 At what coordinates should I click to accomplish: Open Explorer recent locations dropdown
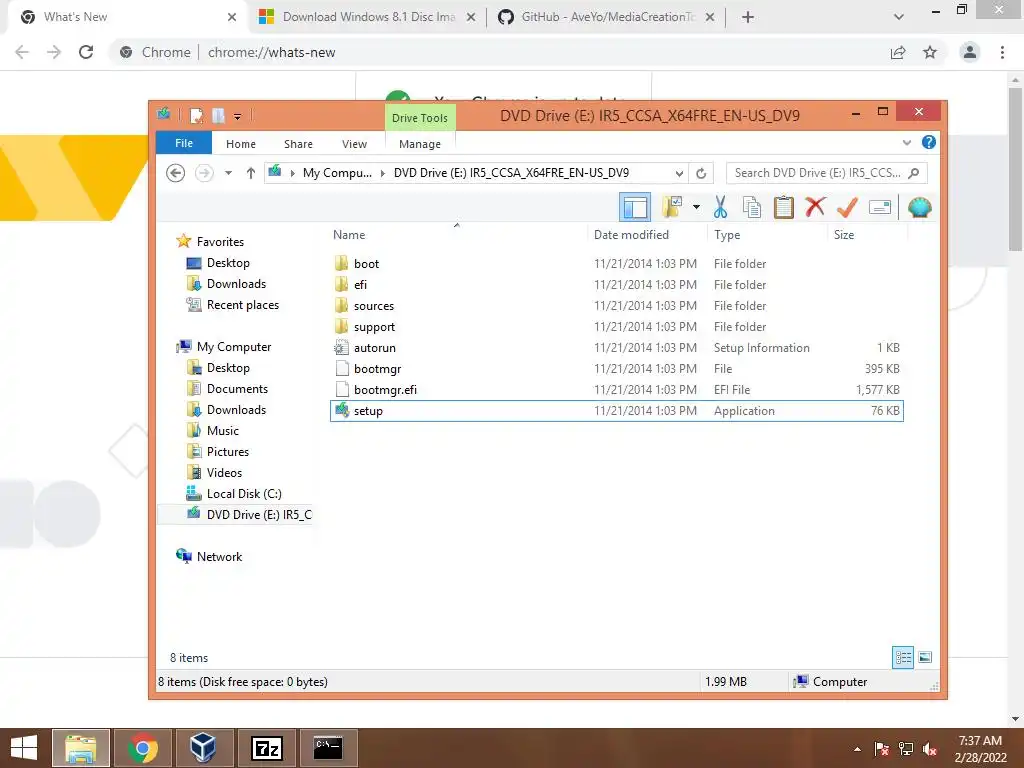tap(228, 173)
